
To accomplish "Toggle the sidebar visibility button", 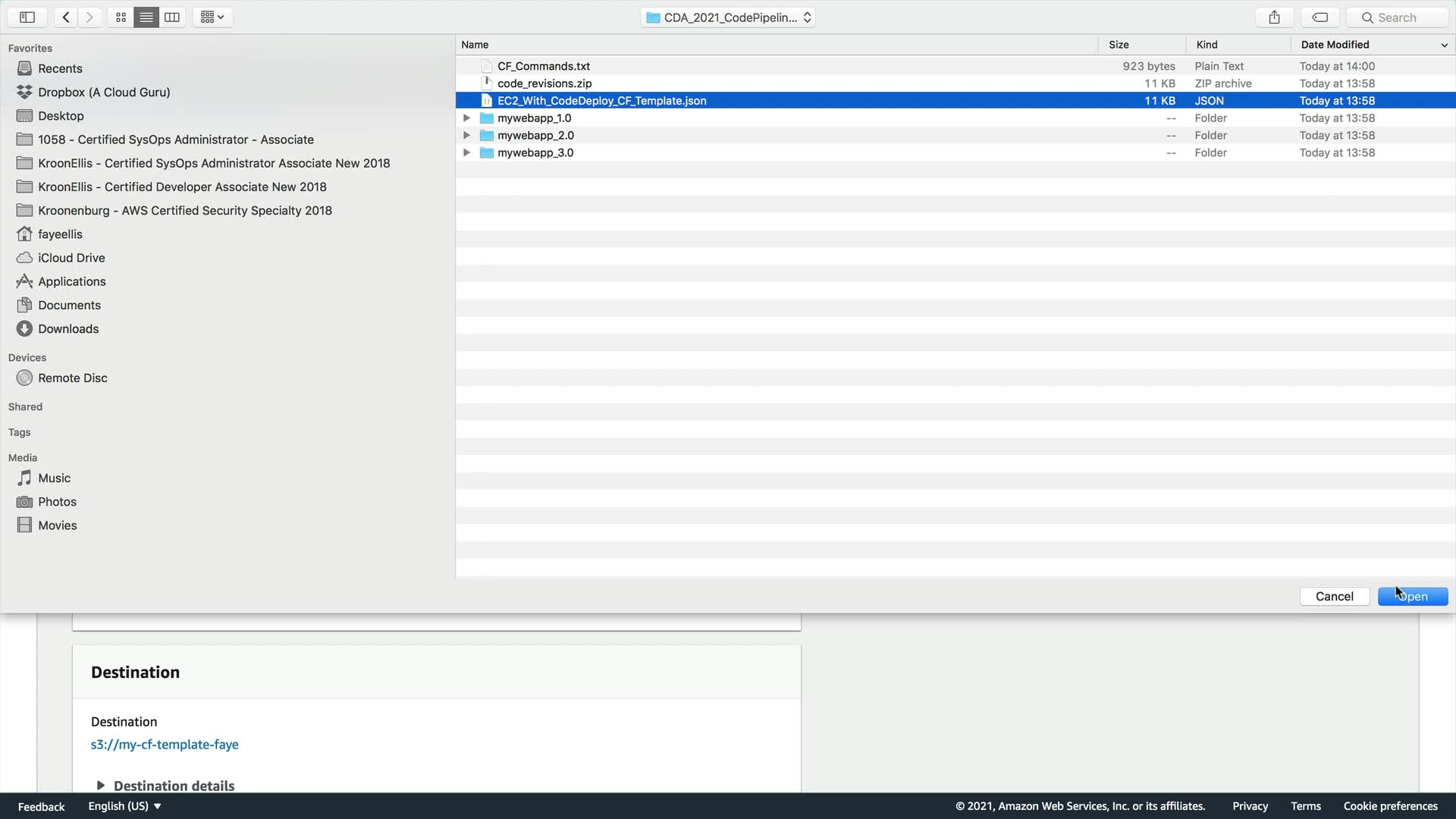I will pyautogui.click(x=27, y=17).
